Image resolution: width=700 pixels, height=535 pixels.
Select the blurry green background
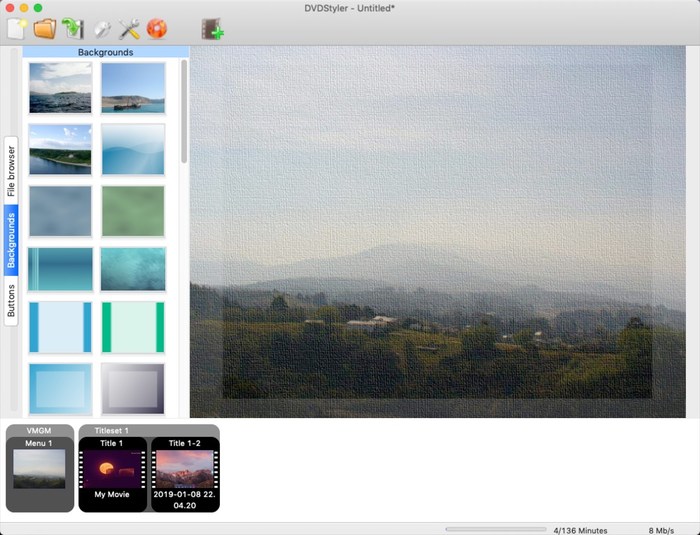[133, 211]
